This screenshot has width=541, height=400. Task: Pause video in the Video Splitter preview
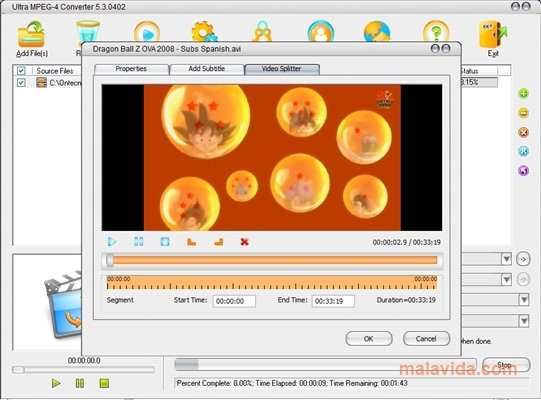(138, 242)
